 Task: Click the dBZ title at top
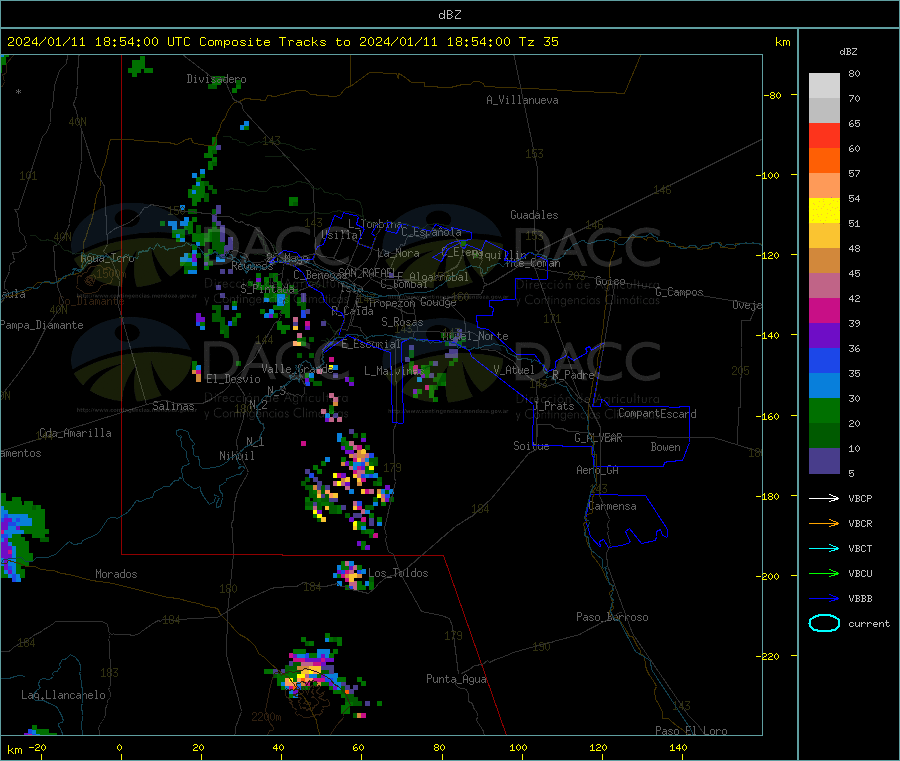point(449,15)
